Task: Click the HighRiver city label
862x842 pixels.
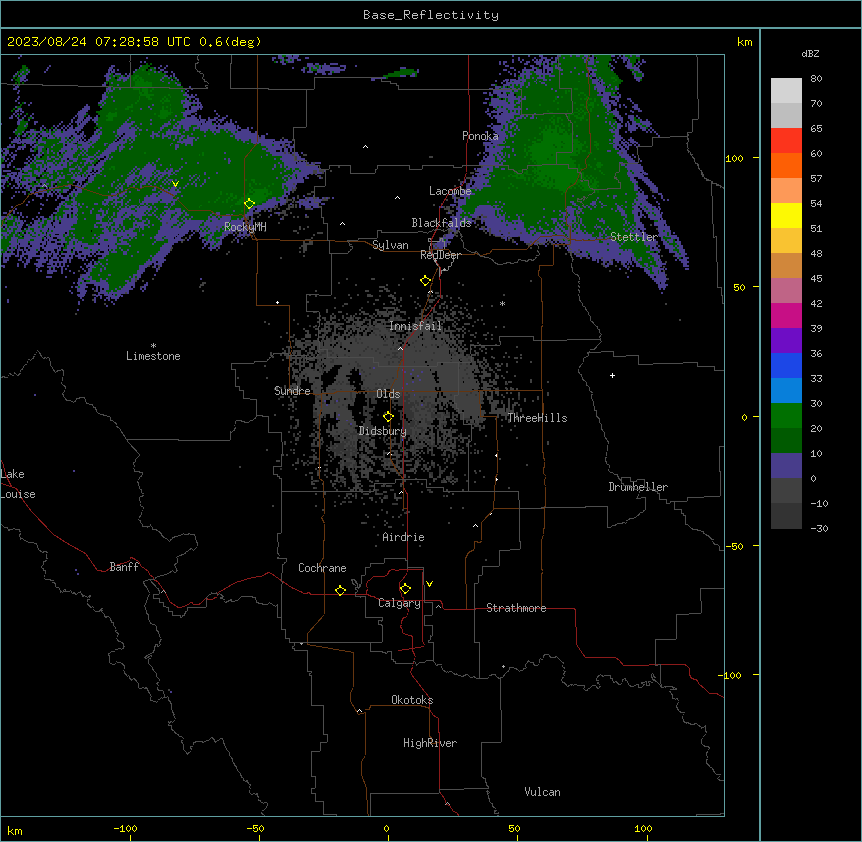Action: click(430, 743)
